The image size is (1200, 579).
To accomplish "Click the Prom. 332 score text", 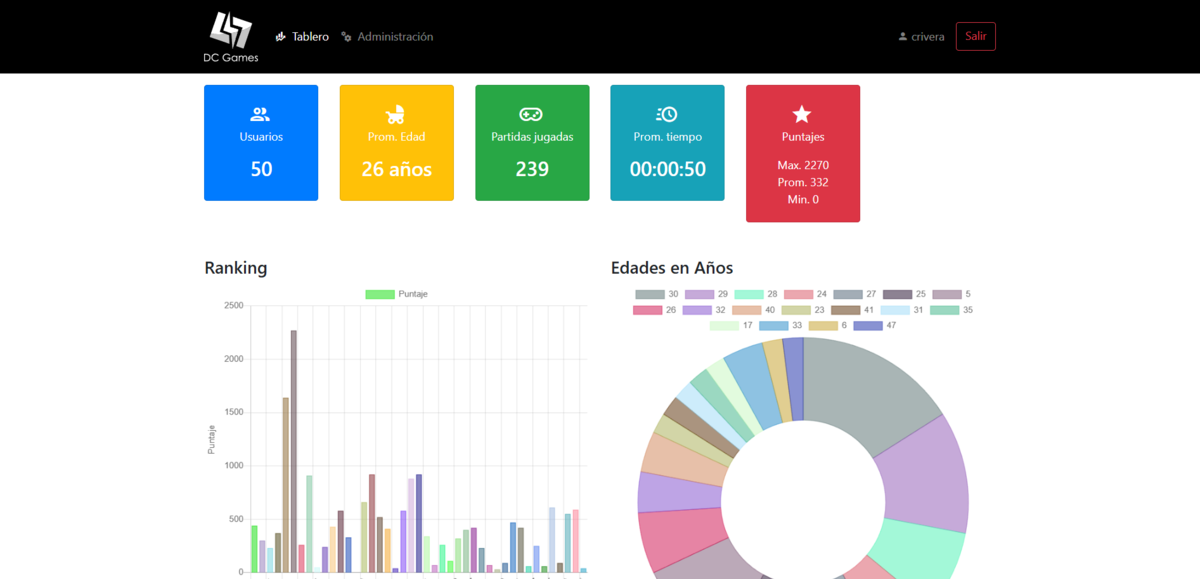I will coord(802,182).
